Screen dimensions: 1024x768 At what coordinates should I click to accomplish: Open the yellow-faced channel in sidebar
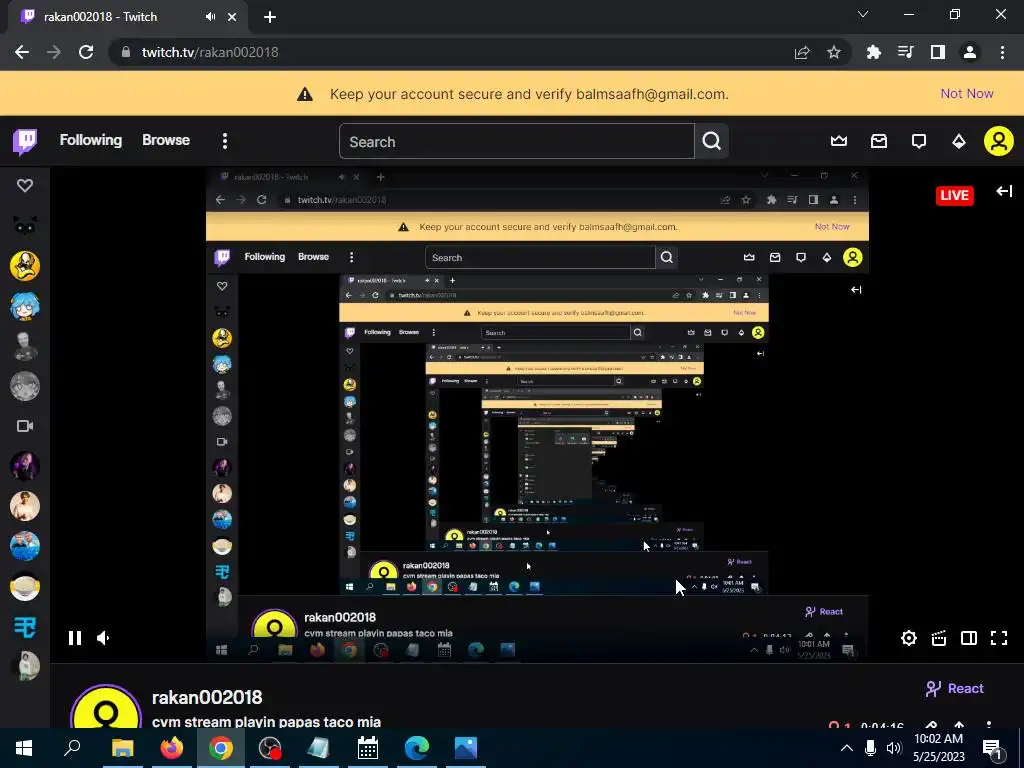click(x=25, y=266)
